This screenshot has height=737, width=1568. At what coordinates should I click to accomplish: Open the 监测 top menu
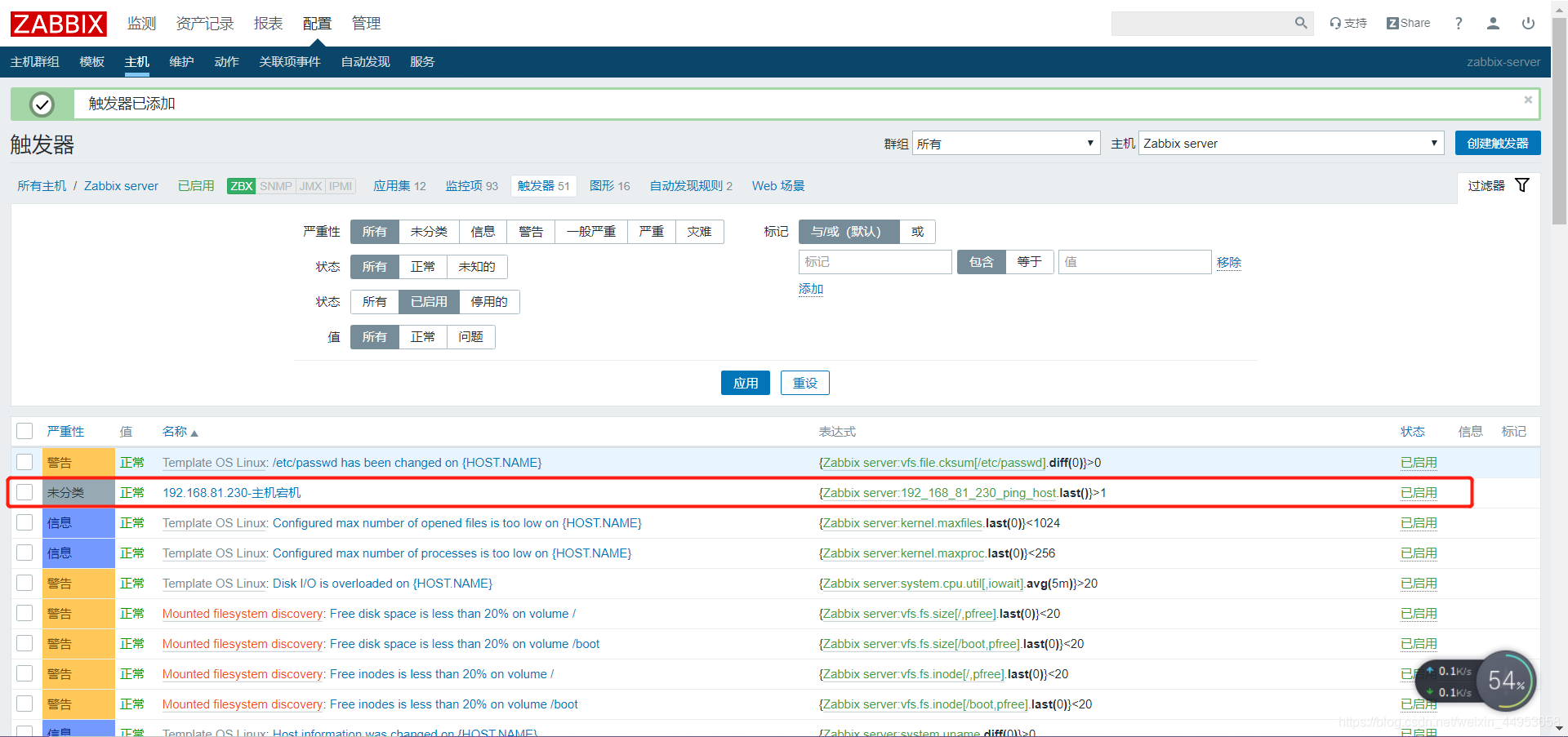pyautogui.click(x=141, y=24)
